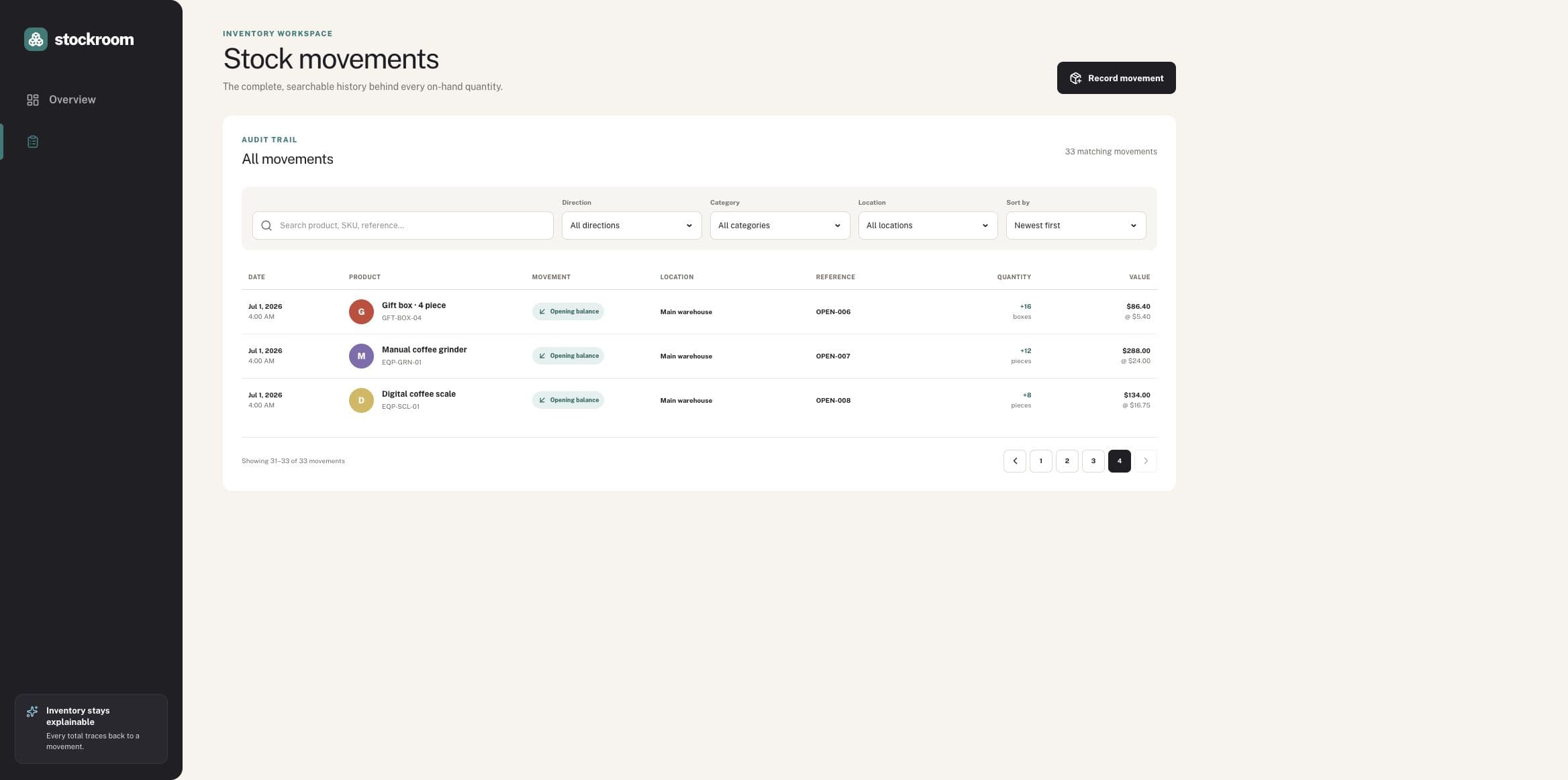Click the Product column header

point(364,277)
